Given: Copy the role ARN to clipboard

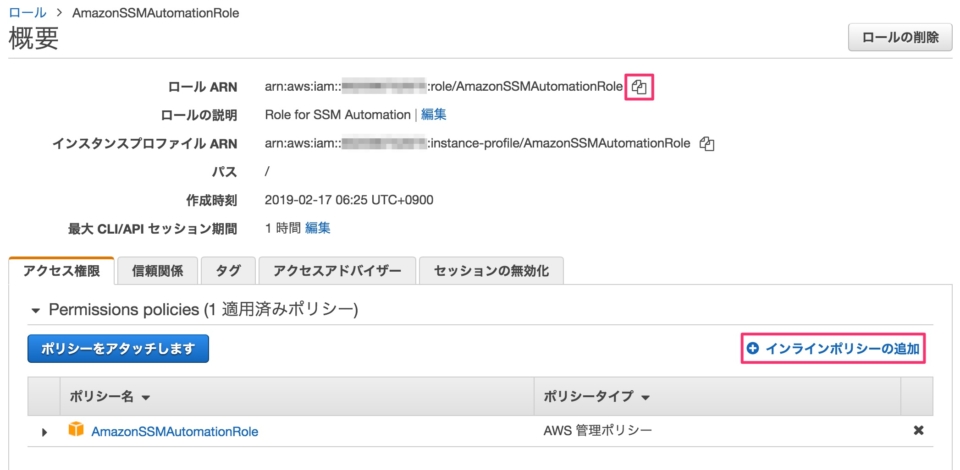Looking at the screenshot, I should click(x=639, y=87).
